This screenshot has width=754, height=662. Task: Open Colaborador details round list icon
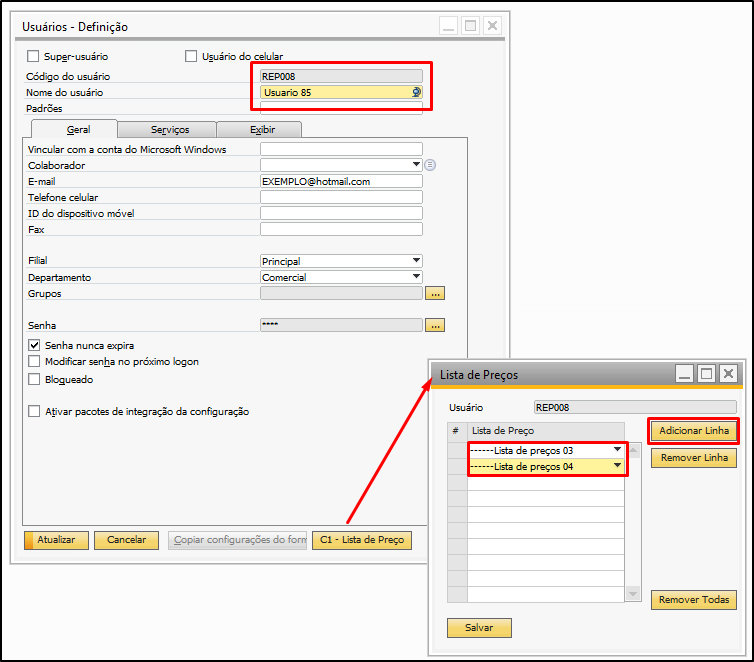430,165
